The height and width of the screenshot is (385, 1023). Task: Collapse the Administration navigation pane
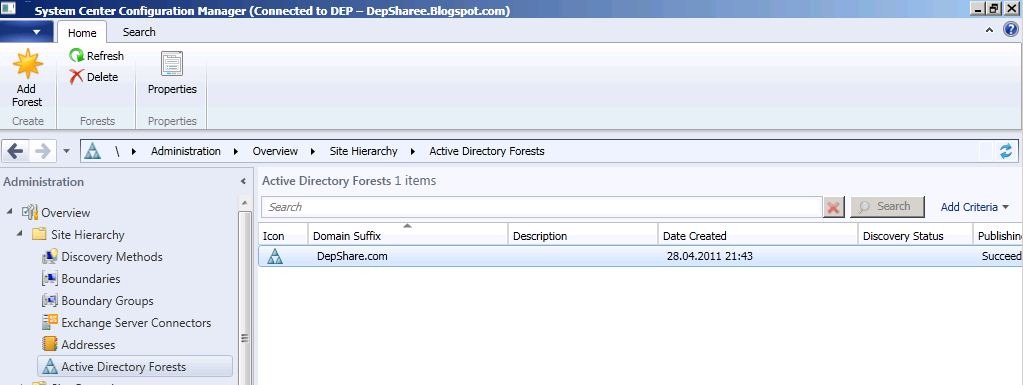click(x=243, y=181)
